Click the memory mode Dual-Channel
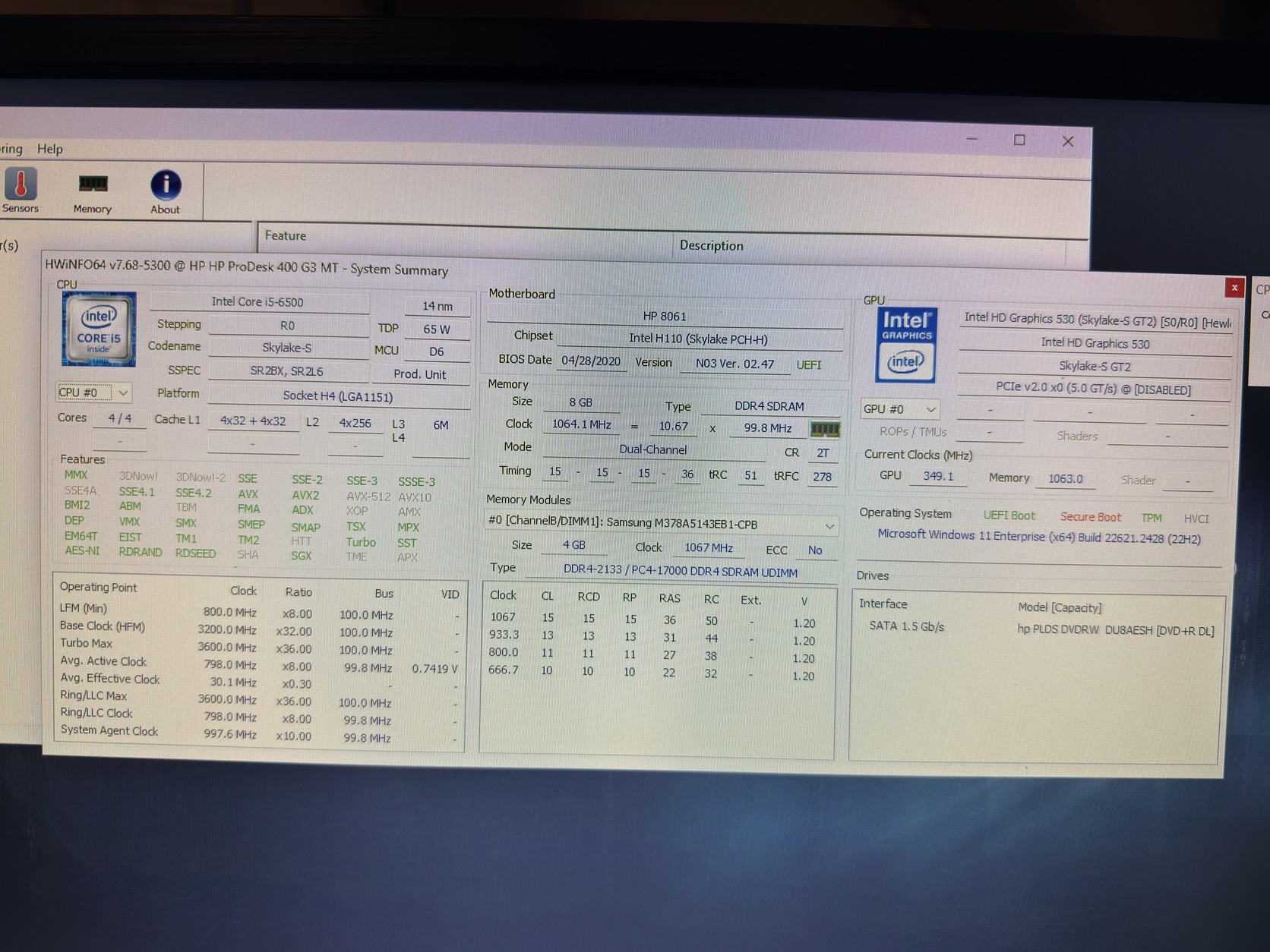1270x952 pixels. pos(653,449)
